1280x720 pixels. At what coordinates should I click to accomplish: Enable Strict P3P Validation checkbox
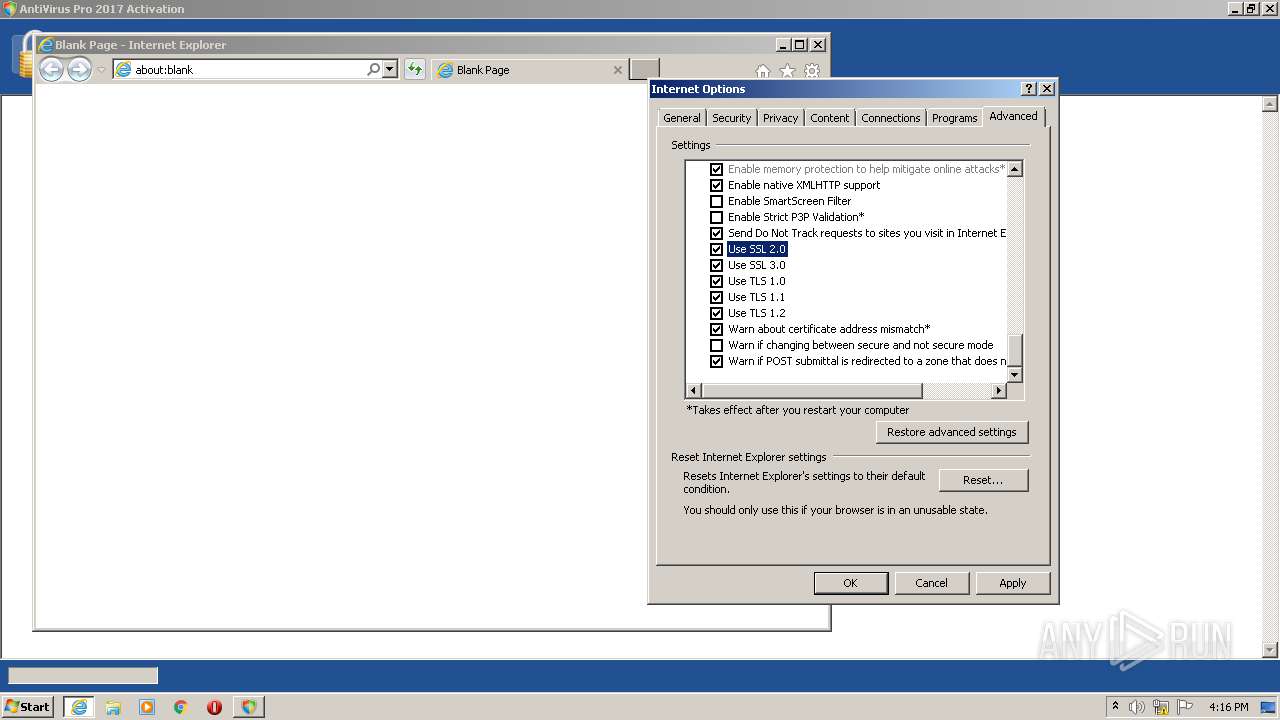(x=716, y=217)
